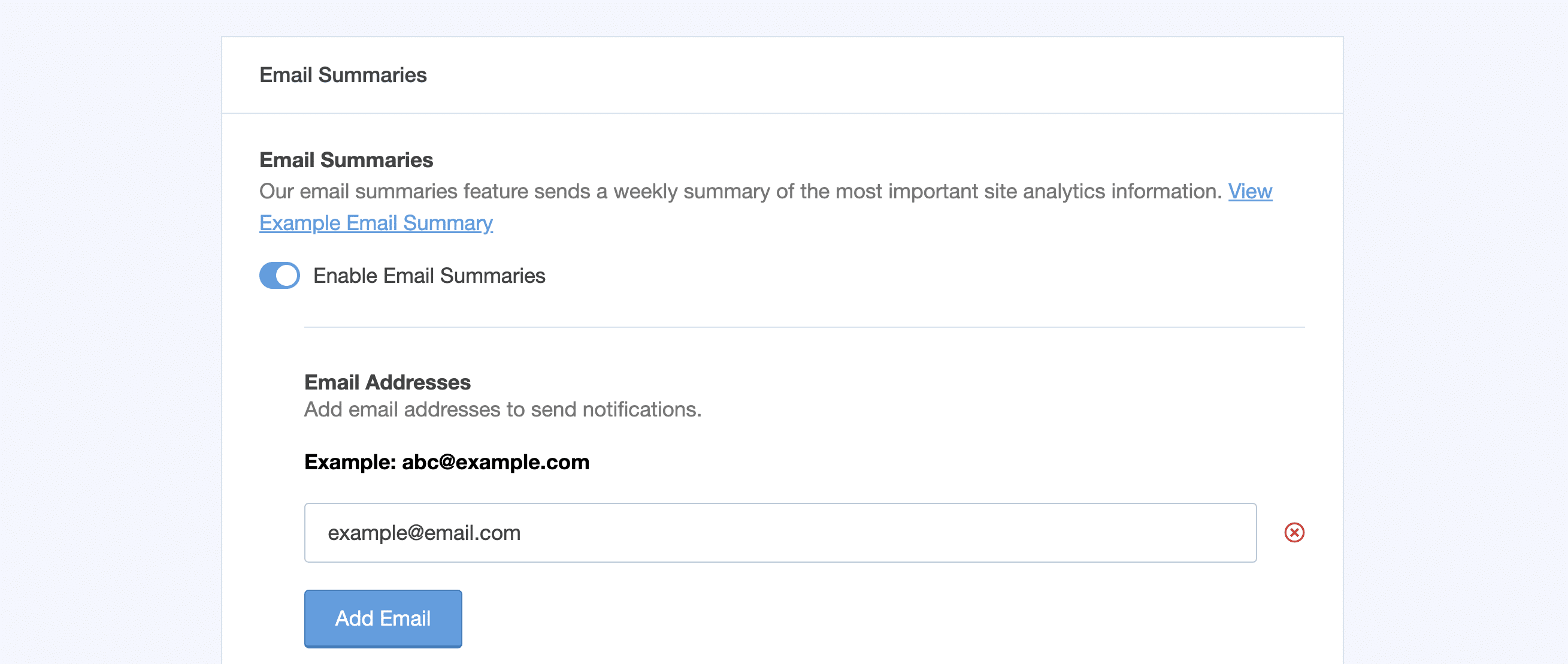Place cursor on the "example@email.com" text
The height and width of the screenshot is (664, 1568).
tap(423, 532)
